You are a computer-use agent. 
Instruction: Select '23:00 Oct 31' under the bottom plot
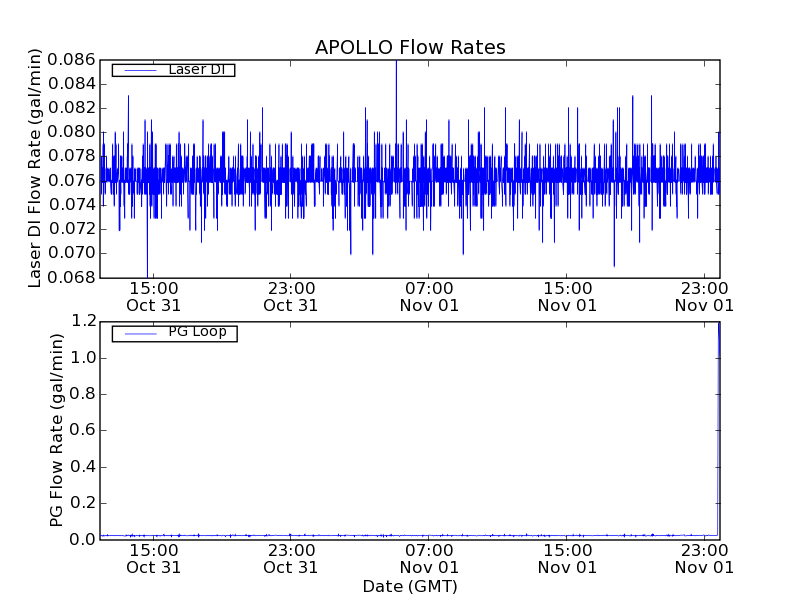(291, 558)
